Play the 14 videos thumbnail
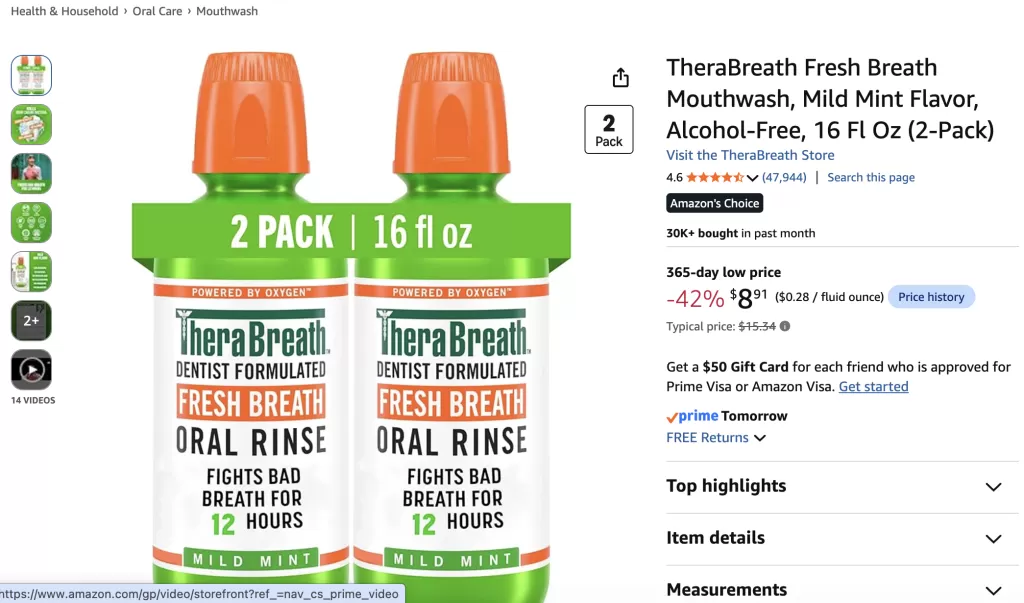Screen dimensions: 1024x603 [x=31, y=370]
